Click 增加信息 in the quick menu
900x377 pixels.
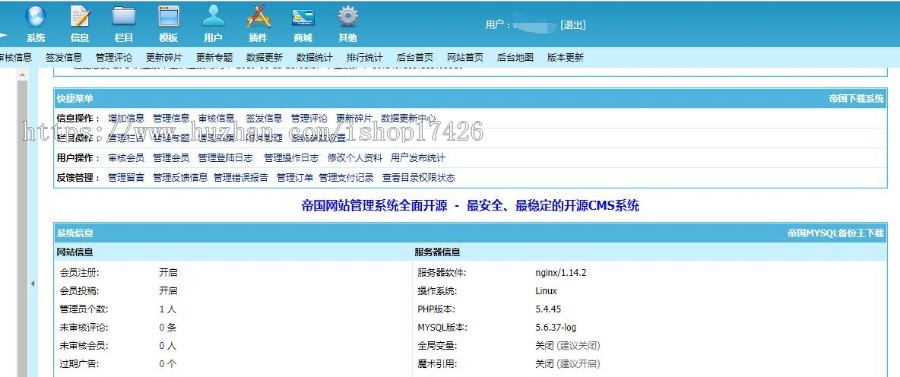[x=126, y=118]
